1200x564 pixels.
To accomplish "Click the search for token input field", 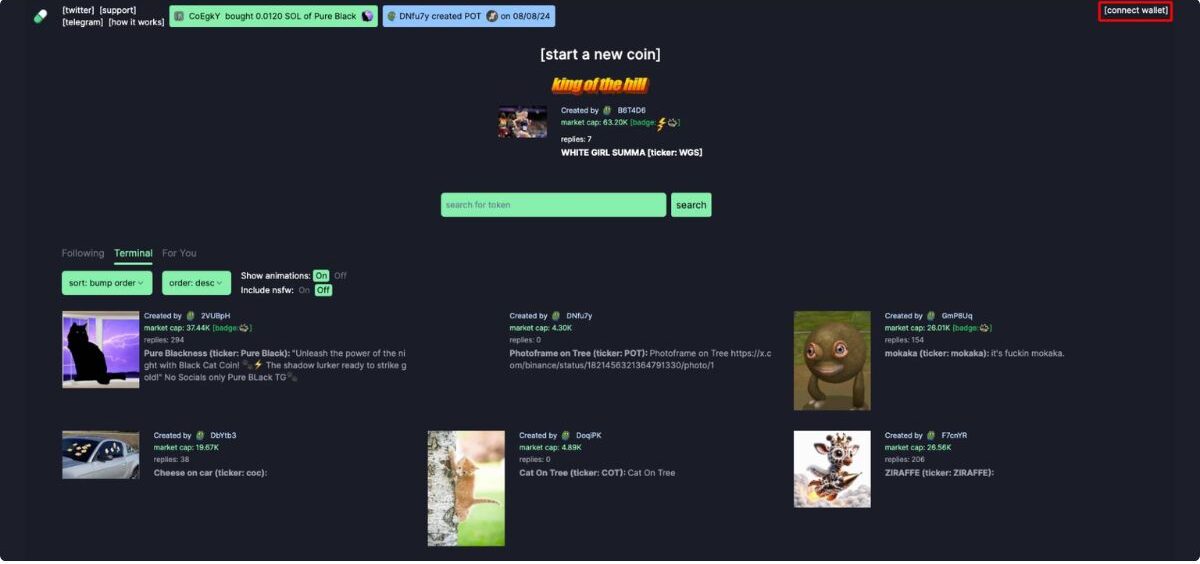I will (553, 205).
